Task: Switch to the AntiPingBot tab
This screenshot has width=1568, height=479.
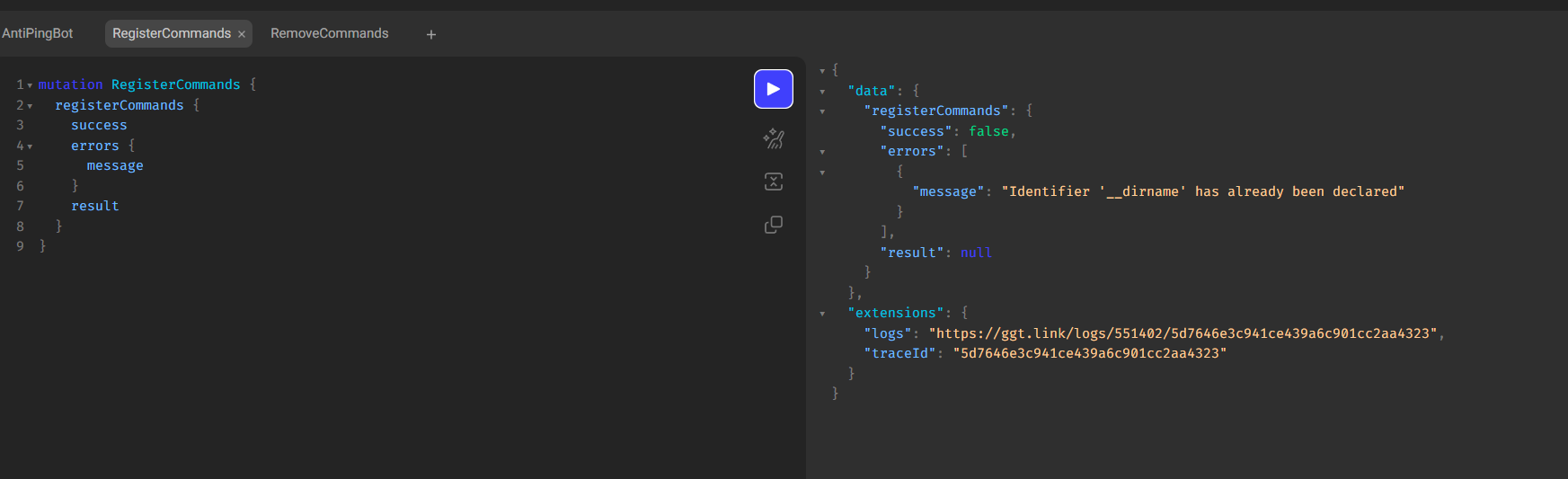Action: [x=38, y=33]
